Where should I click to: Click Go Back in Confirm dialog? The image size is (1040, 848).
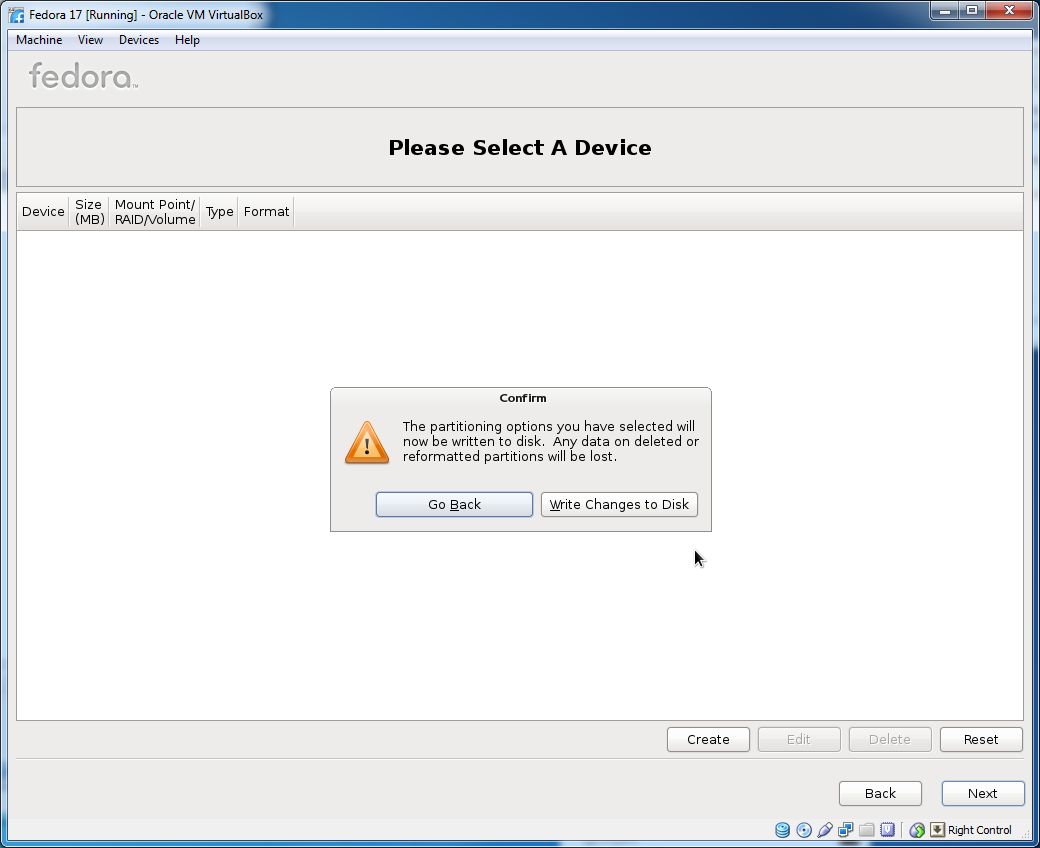(x=454, y=505)
